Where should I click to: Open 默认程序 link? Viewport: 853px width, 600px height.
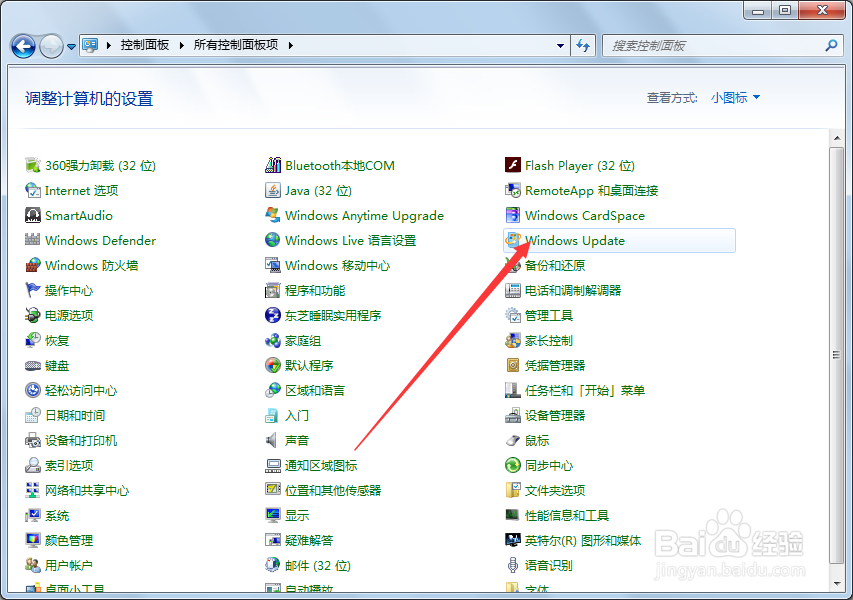click(x=309, y=366)
